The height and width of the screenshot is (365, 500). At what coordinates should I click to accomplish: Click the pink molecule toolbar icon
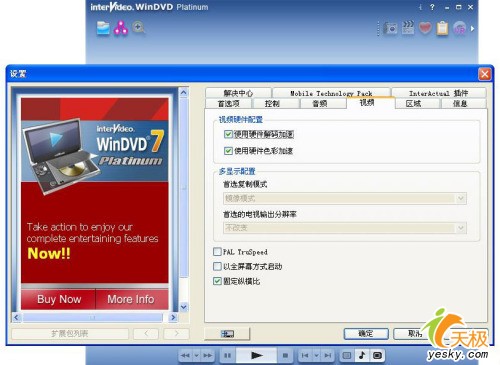[x=121, y=28]
